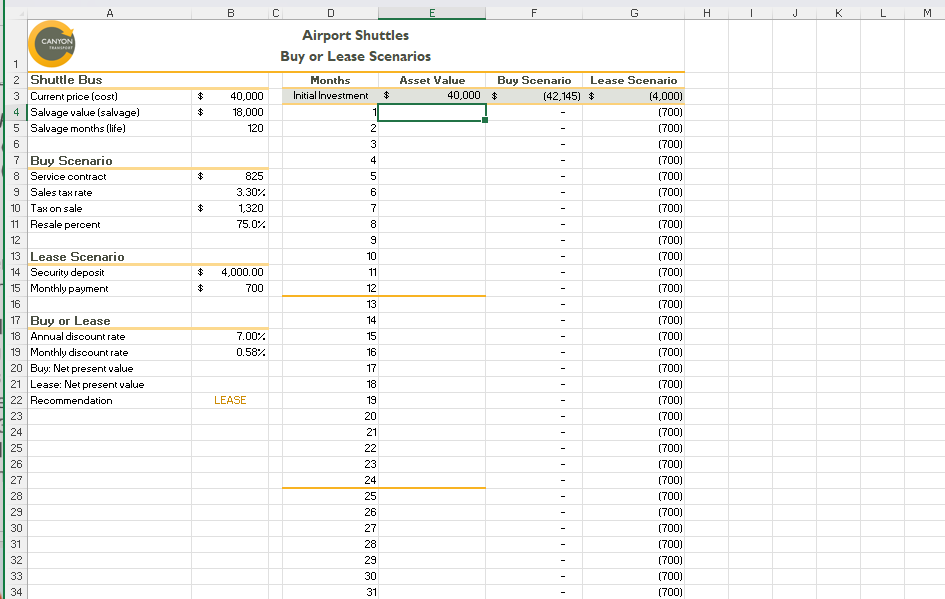Select the Asset Value column heading
Image resolution: width=945 pixels, height=599 pixels.
tap(432, 80)
